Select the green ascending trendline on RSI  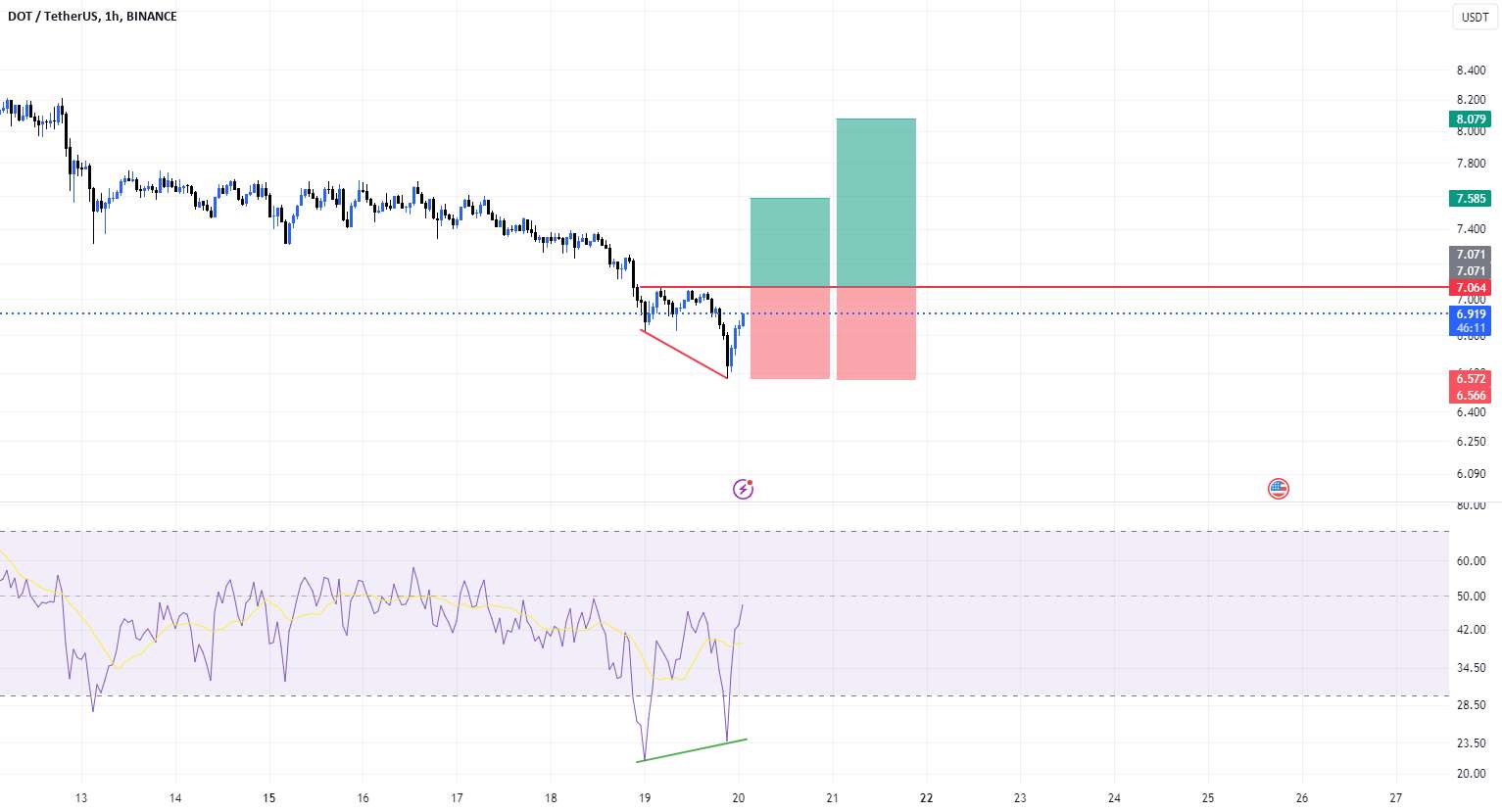click(x=693, y=750)
